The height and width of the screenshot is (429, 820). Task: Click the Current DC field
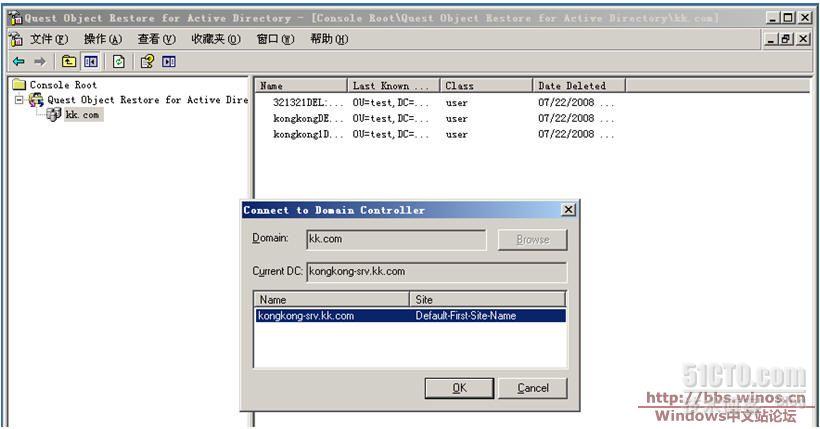pyautogui.click(x=437, y=272)
